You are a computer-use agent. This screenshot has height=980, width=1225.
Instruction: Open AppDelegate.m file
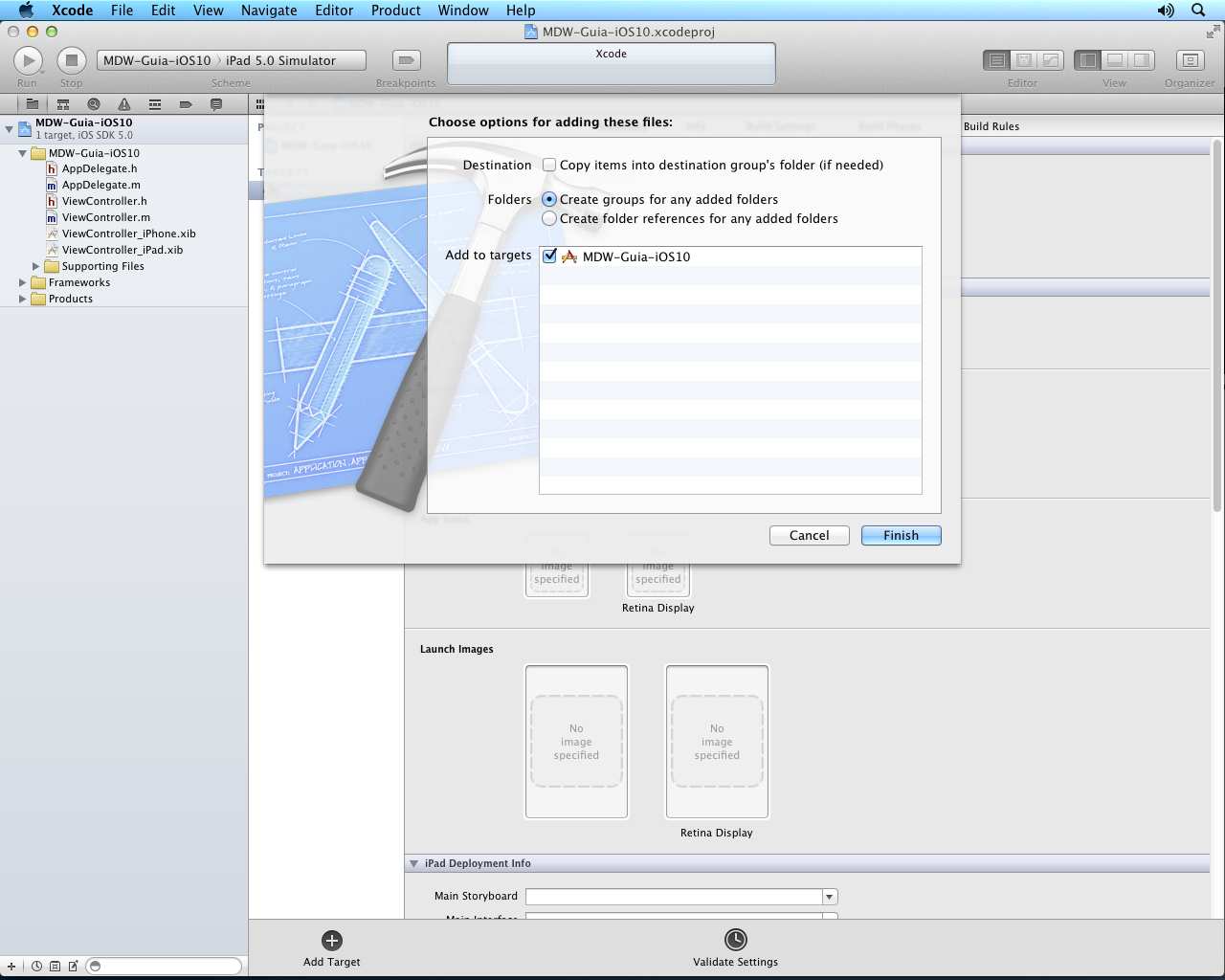tap(101, 185)
